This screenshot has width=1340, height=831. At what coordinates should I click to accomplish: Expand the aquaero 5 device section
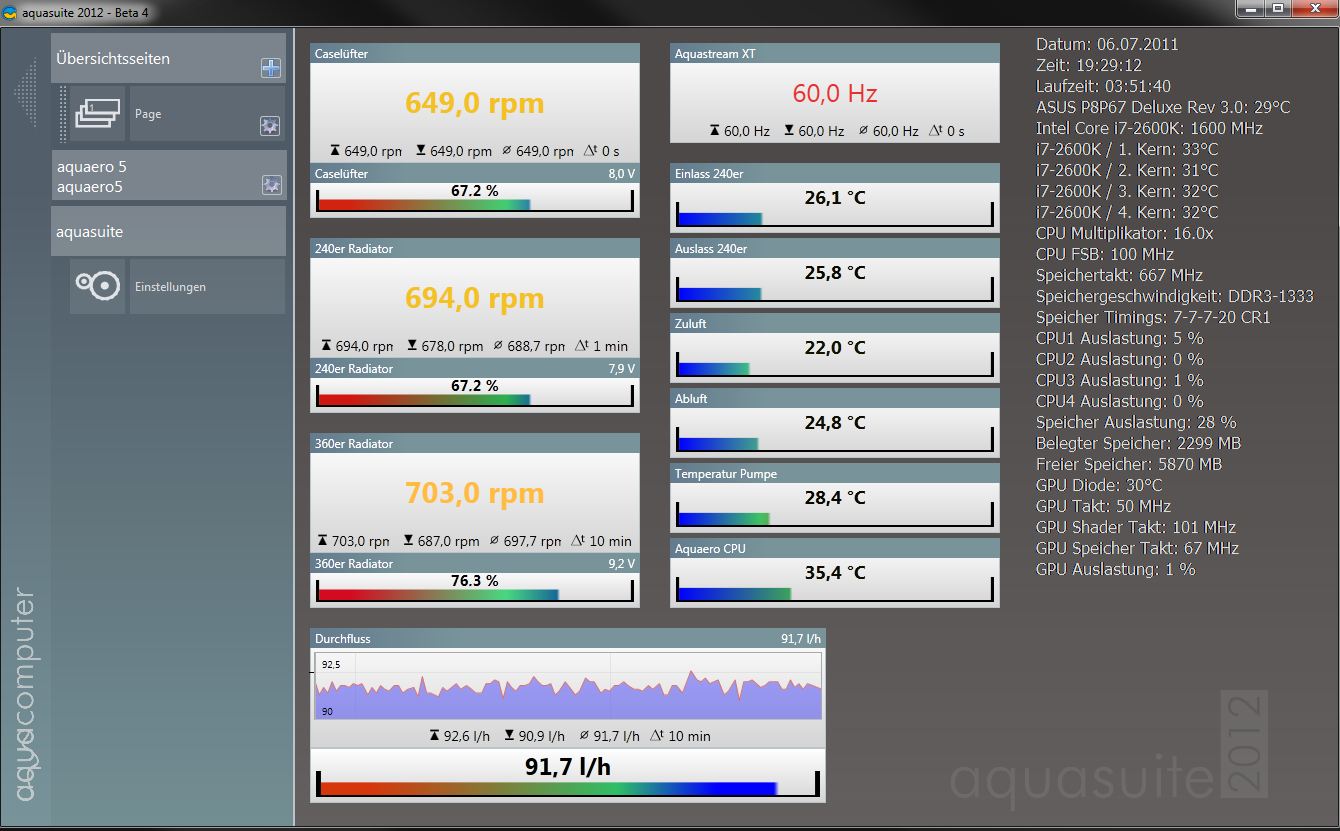(150, 176)
